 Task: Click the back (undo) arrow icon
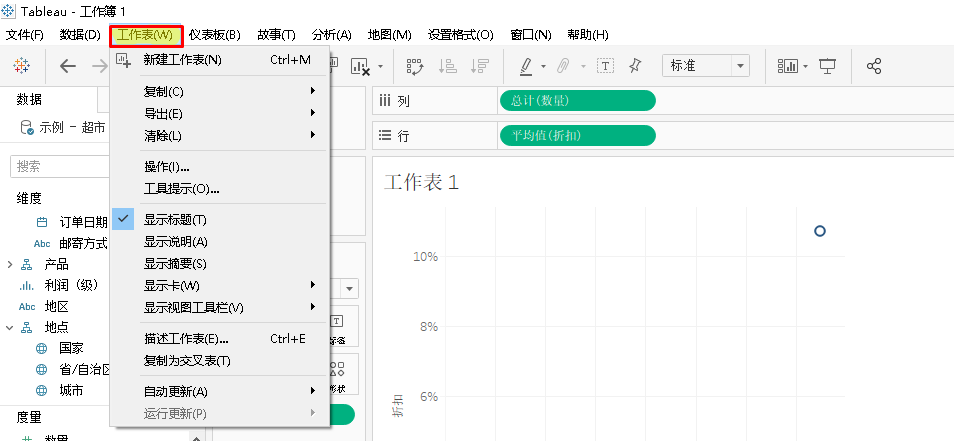coord(68,66)
